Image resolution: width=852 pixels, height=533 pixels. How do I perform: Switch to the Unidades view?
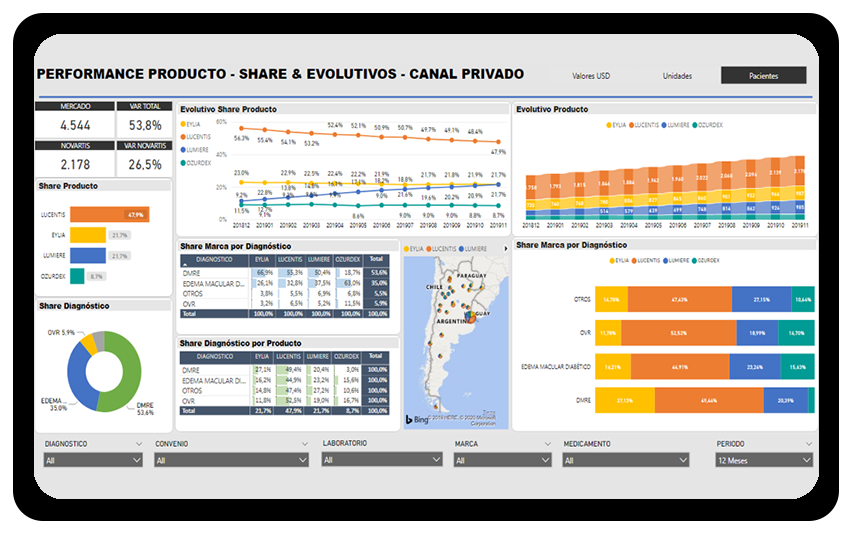pyautogui.click(x=678, y=76)
